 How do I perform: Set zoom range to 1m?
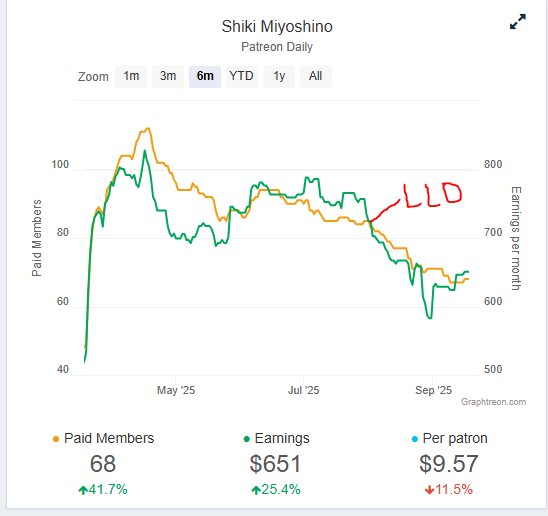pos(131,76)
